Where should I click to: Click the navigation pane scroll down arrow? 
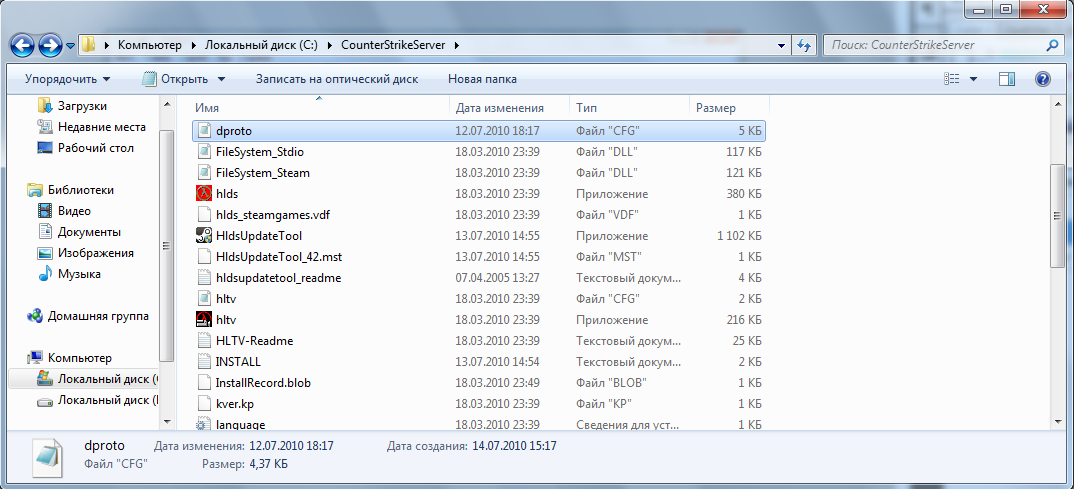(x=166, y=421)
